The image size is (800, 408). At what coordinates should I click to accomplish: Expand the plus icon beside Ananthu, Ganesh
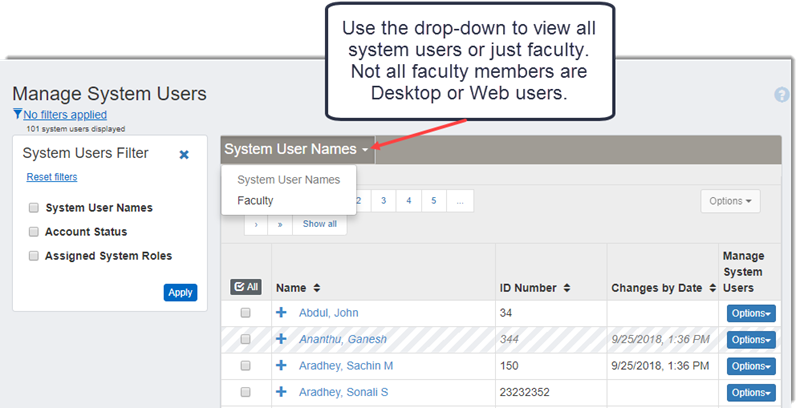pyautogui.click(x=281, y=339)
